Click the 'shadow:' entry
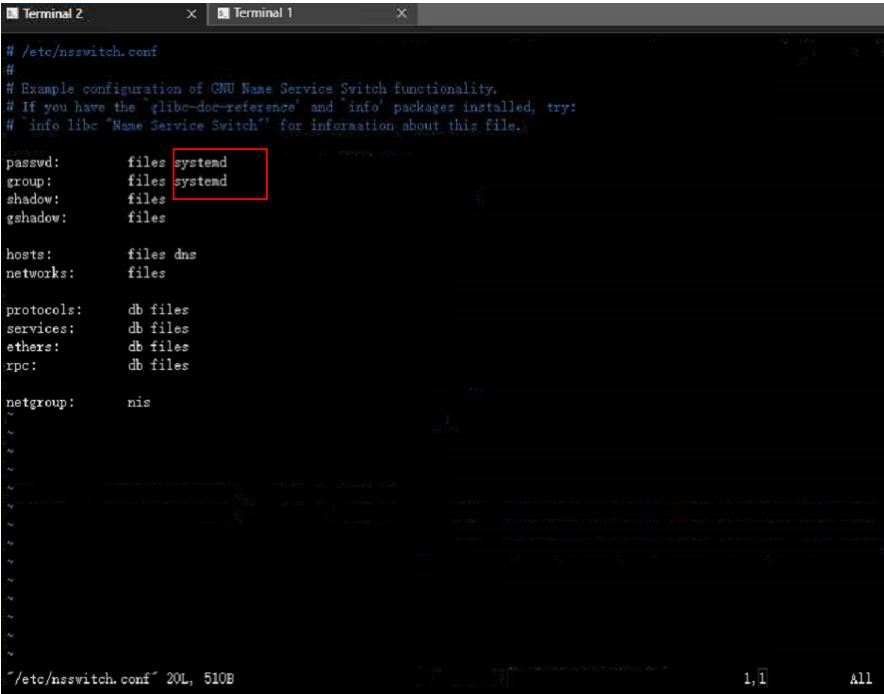 [33, 200]
